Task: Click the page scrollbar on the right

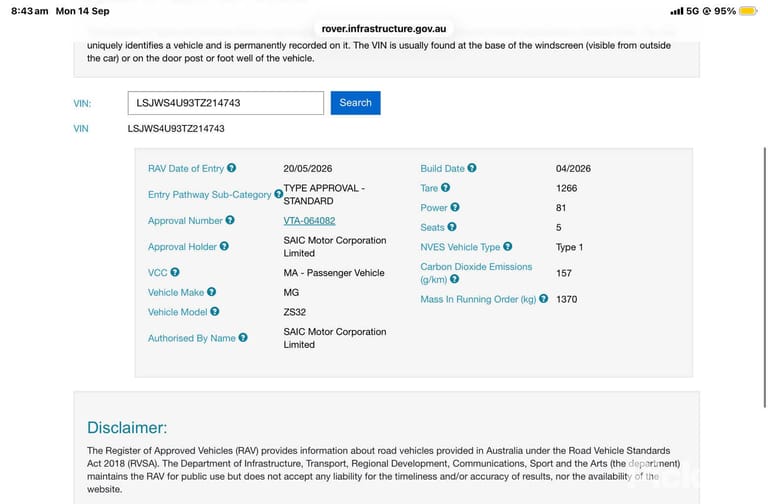Action: tap(765, 277)
